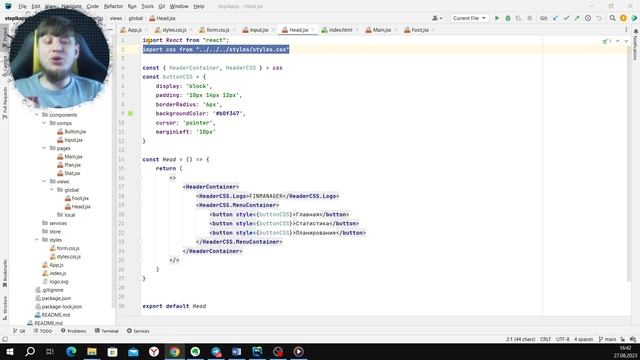Click the Run with Coverage icon
The image size is (640, 360).
point(518,18)
